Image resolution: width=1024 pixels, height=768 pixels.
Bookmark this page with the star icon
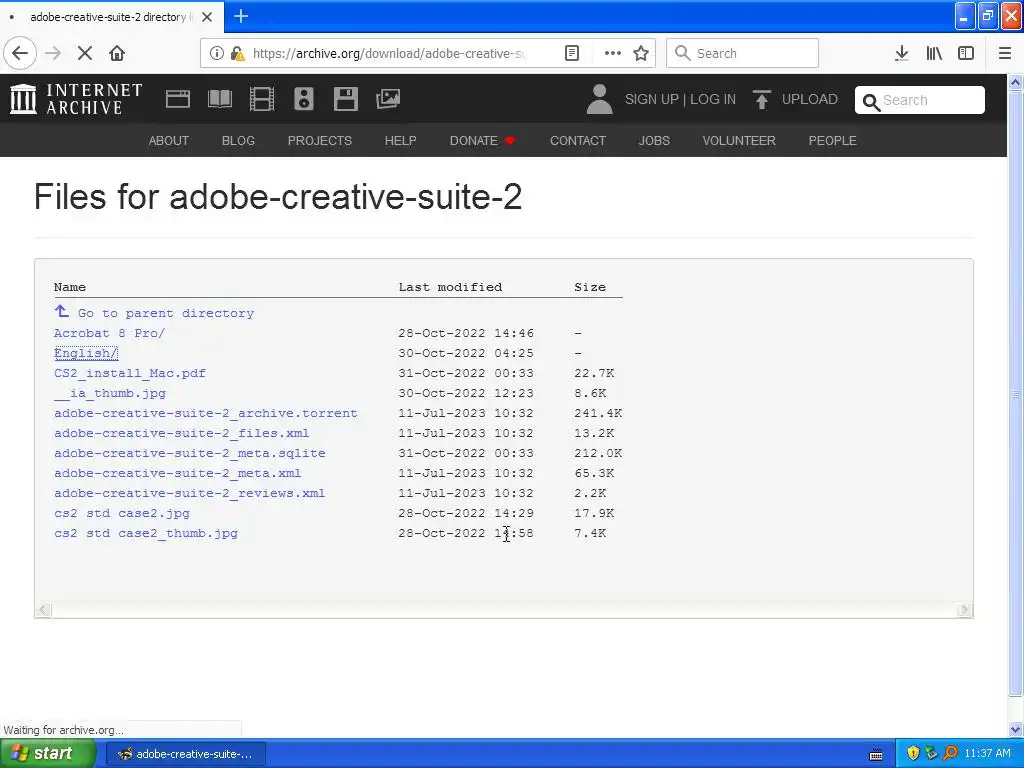641,53
